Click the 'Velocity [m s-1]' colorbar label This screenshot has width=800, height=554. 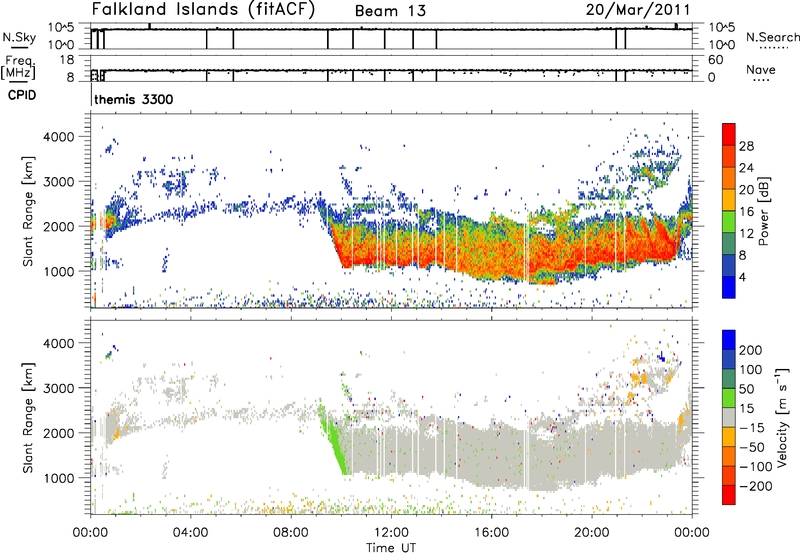pyautogui.click(x=782, y=417)
